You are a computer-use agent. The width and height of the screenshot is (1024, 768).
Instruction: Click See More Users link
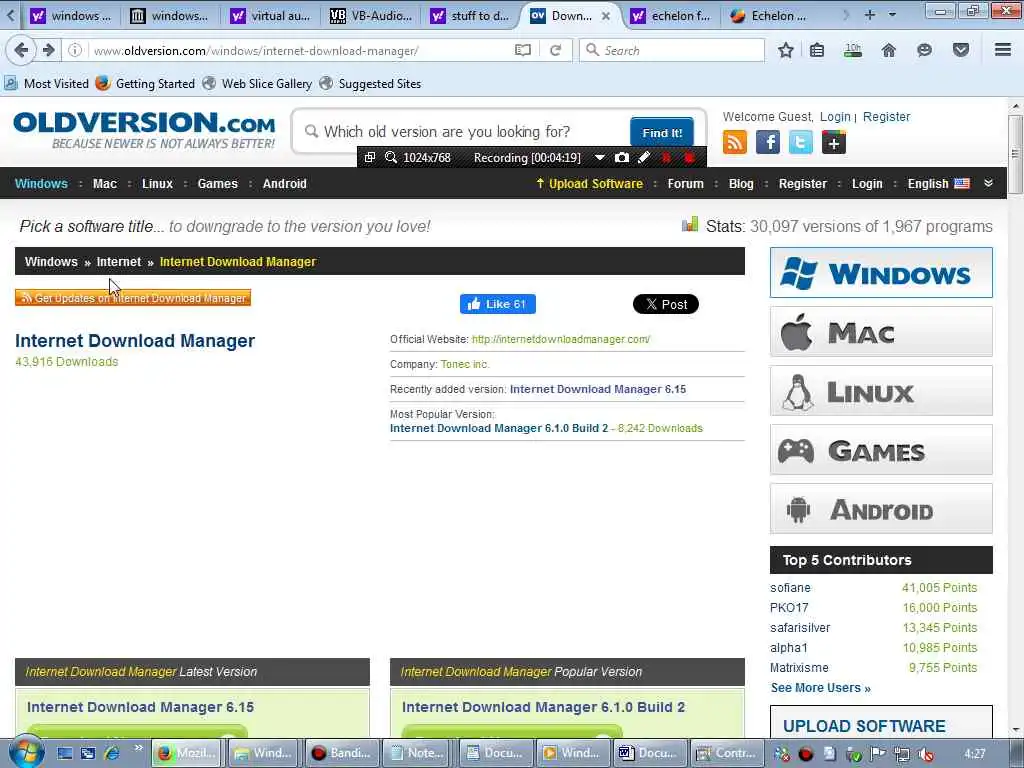click(x=820, y=688)
